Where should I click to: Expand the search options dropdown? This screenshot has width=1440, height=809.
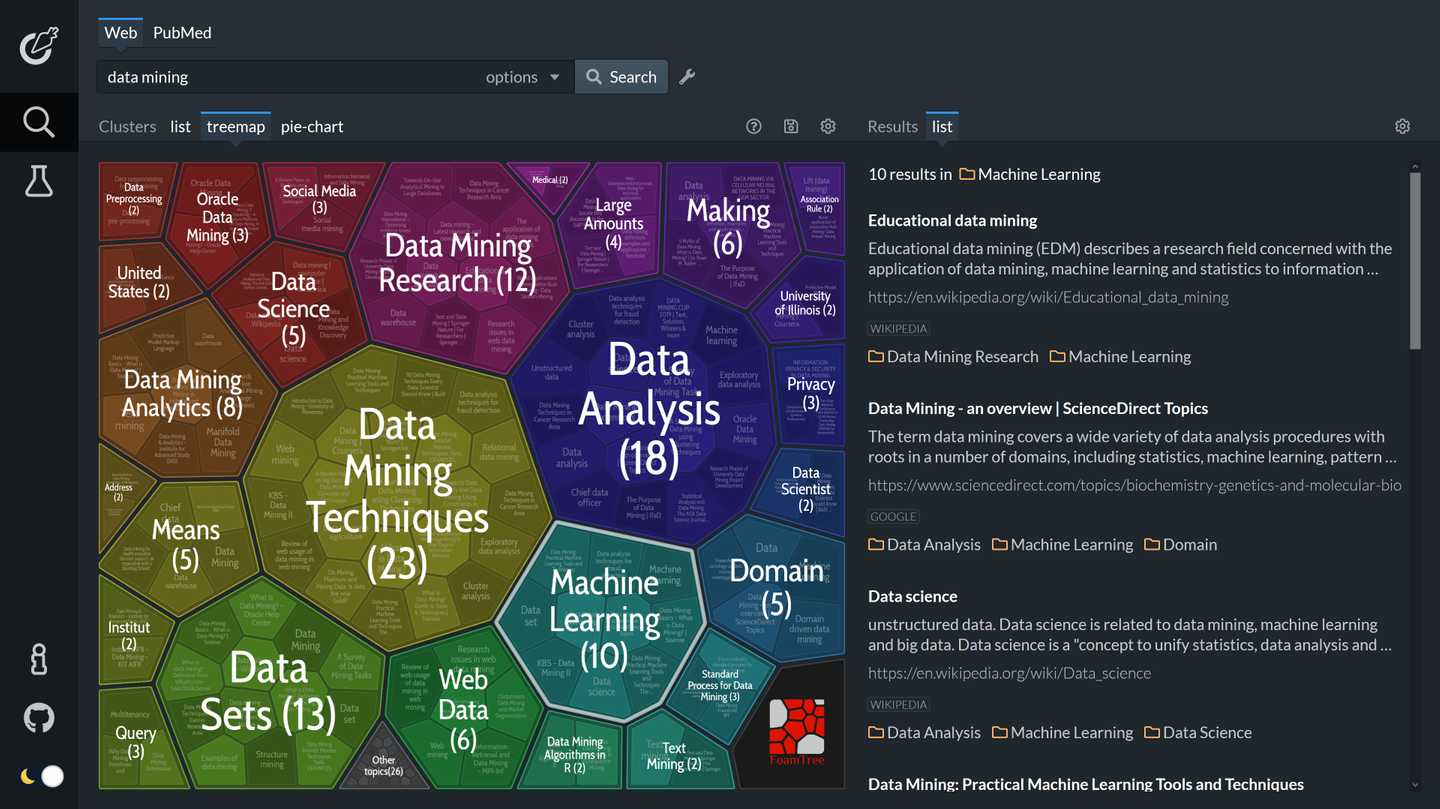point(522,77)
